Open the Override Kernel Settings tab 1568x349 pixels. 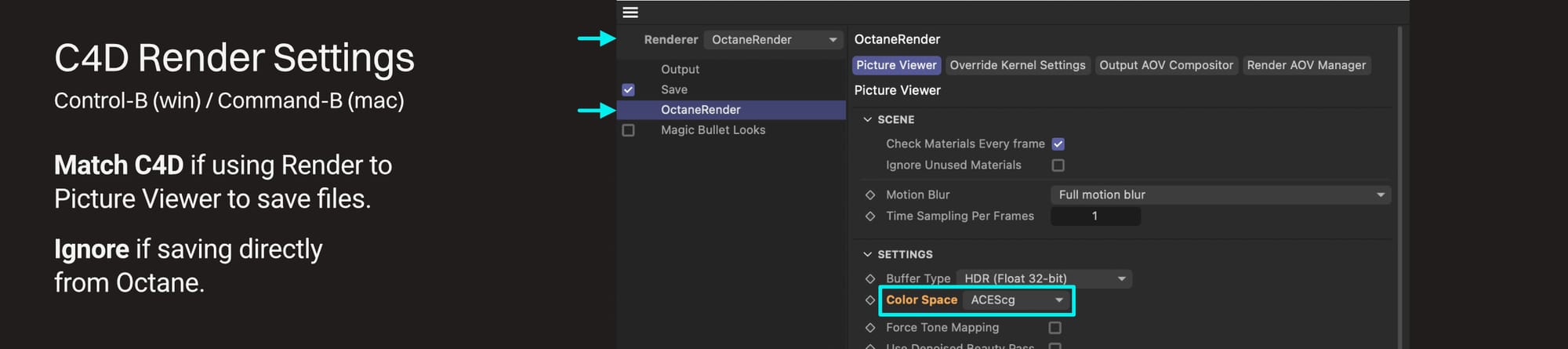[x=1018, y=65]
